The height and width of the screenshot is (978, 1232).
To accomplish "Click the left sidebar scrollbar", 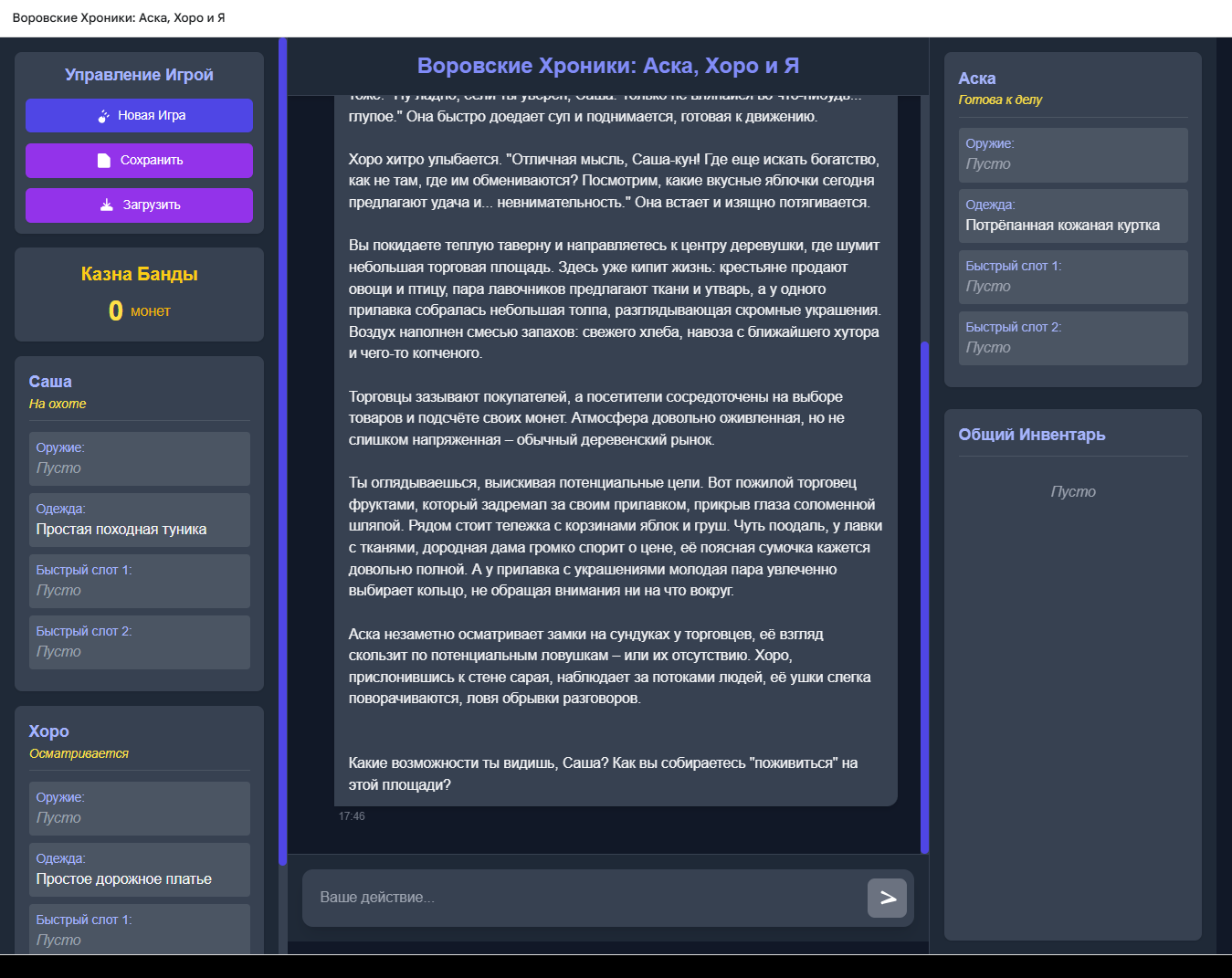I will [283, 451].
